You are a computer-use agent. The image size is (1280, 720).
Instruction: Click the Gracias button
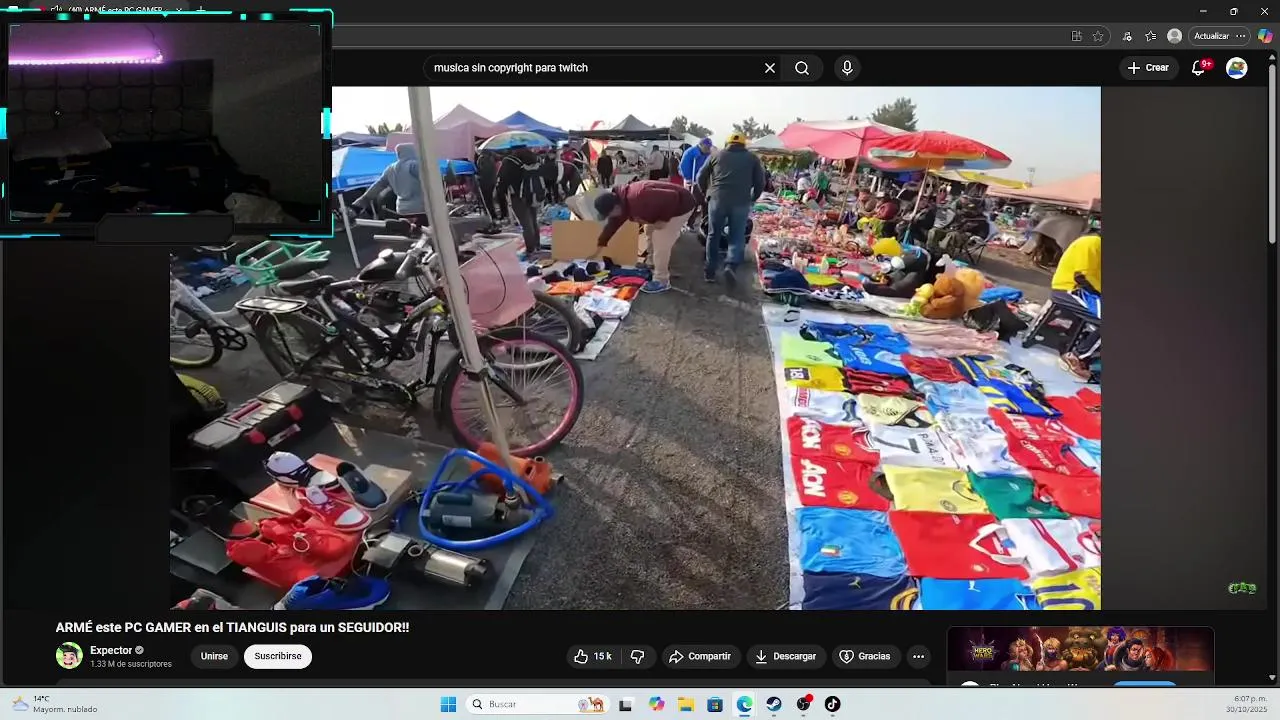(865, 656)
